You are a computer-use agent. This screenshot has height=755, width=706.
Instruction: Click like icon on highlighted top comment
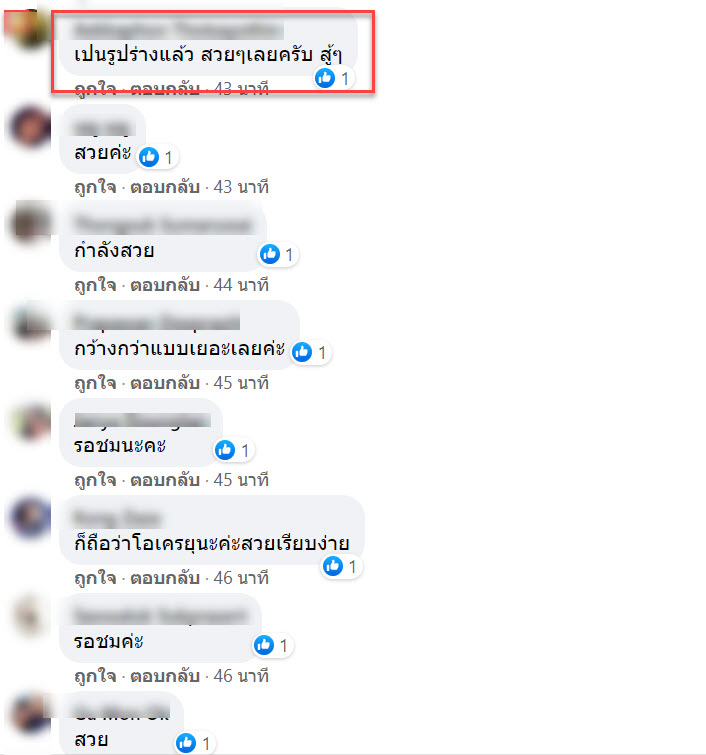coord(325,78)
